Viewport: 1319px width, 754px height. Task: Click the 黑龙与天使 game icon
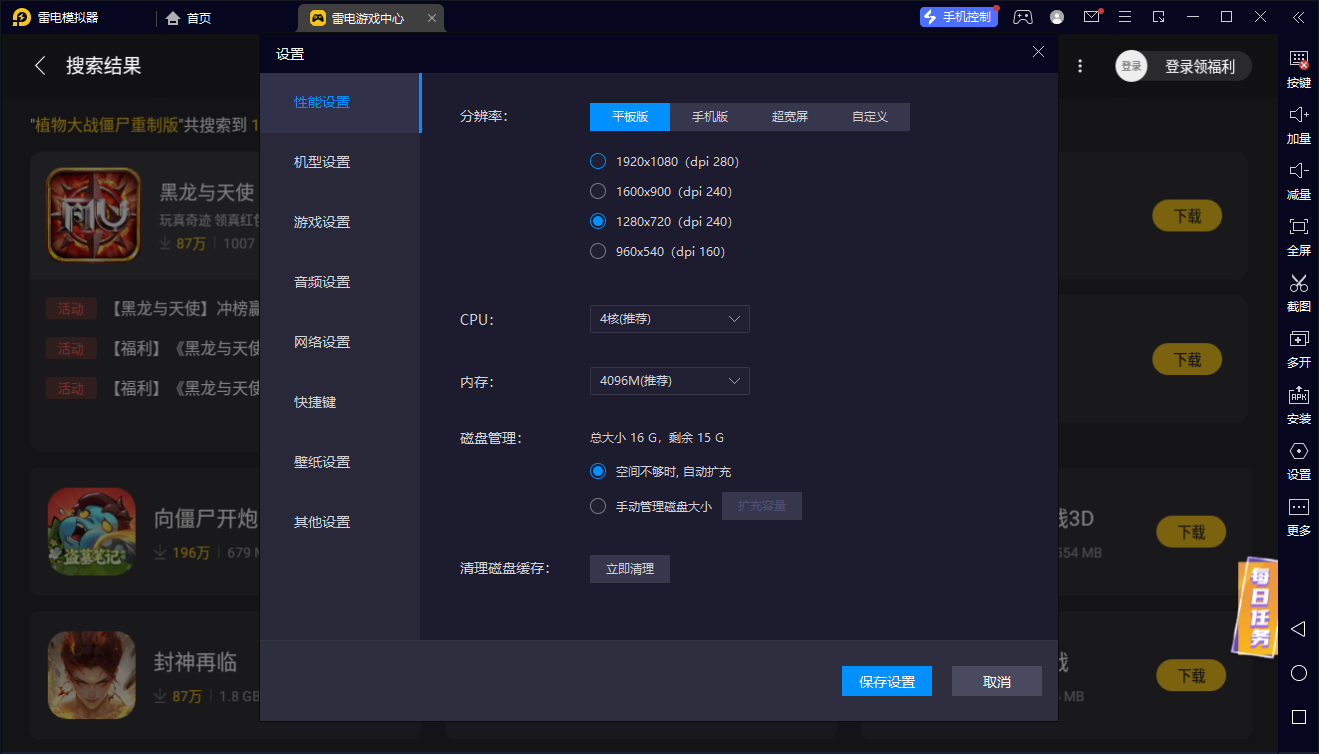coord(94,215)
